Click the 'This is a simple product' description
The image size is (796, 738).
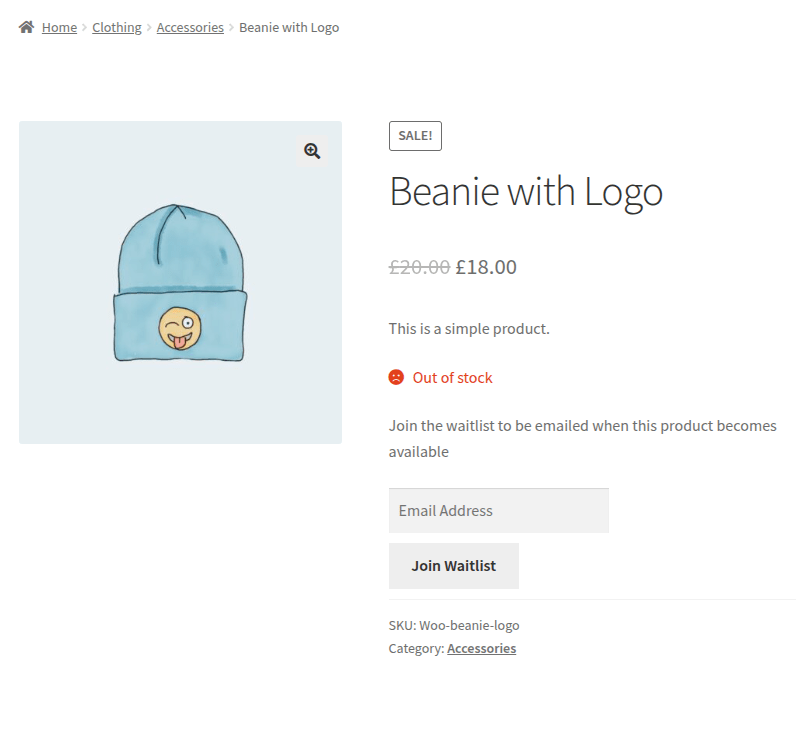[469, 328]
